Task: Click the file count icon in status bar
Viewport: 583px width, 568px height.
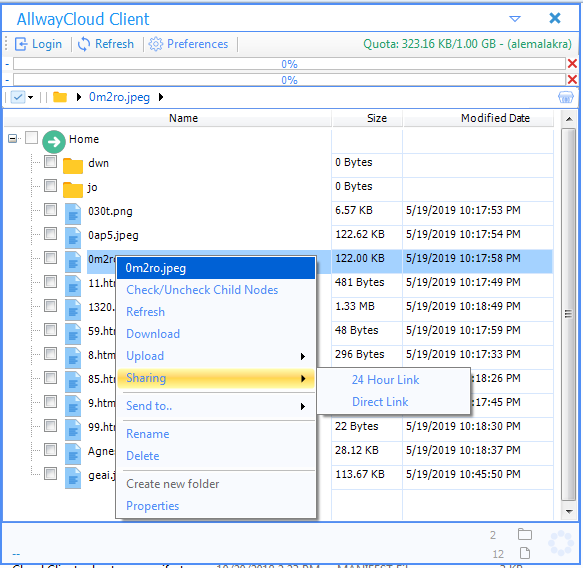Action: 525,553
